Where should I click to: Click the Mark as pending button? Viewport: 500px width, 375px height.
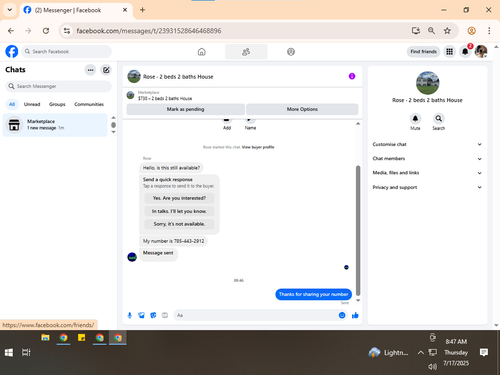[x=186, y=109]
